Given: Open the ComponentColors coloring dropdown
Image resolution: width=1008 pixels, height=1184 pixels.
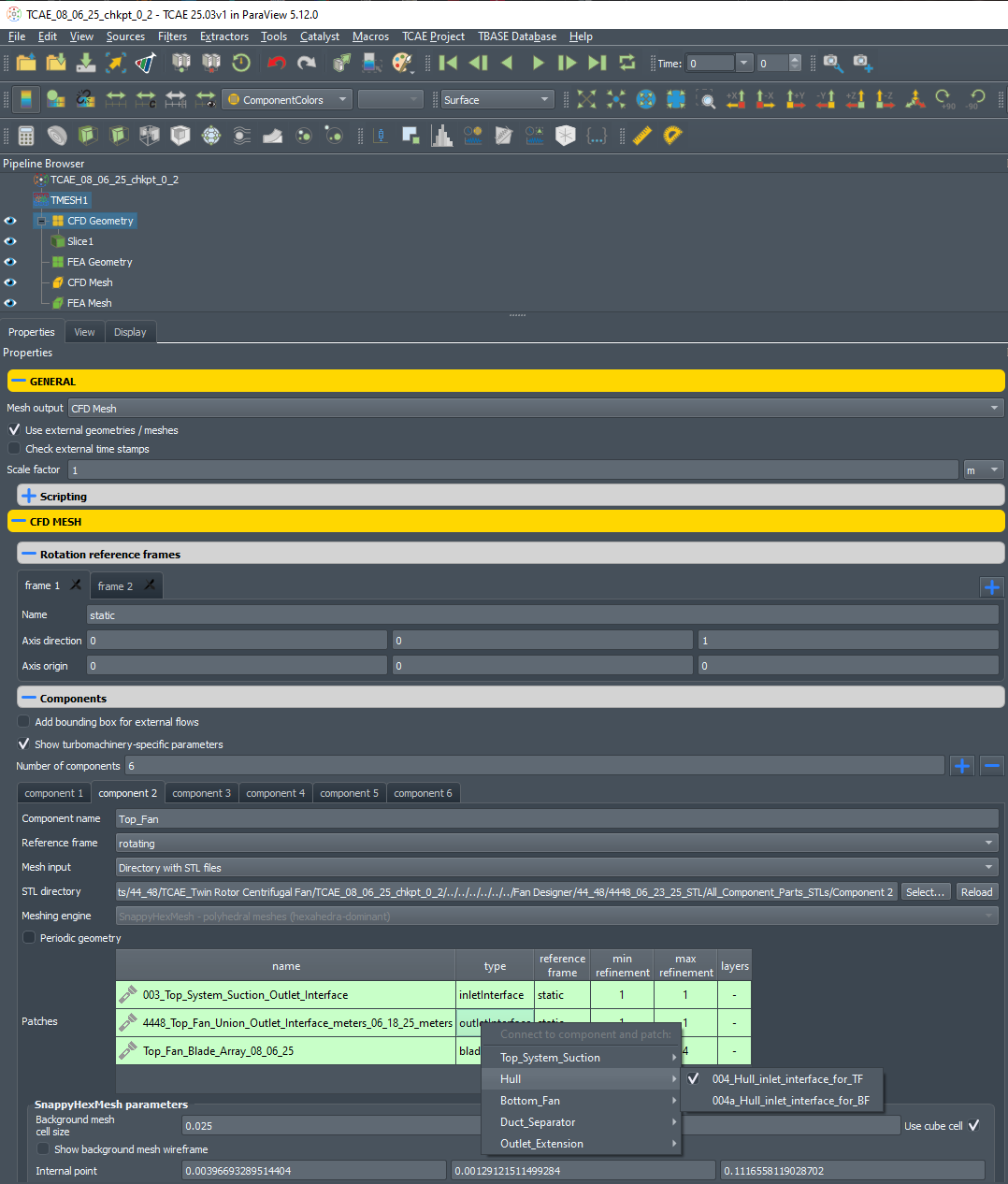Looking at the screenshot, I should point(286,99).
